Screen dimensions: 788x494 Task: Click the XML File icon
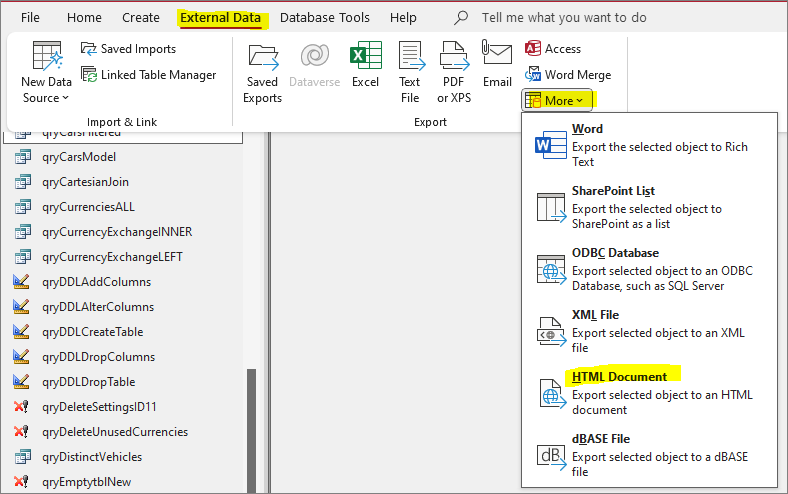point(551,332)
